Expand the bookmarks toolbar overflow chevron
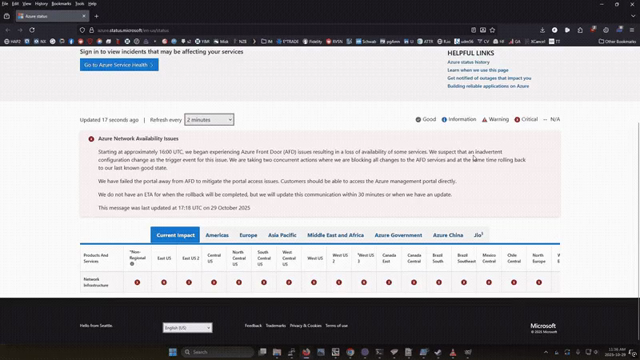This screenshot has height=360, width=640. pos(254,41)
